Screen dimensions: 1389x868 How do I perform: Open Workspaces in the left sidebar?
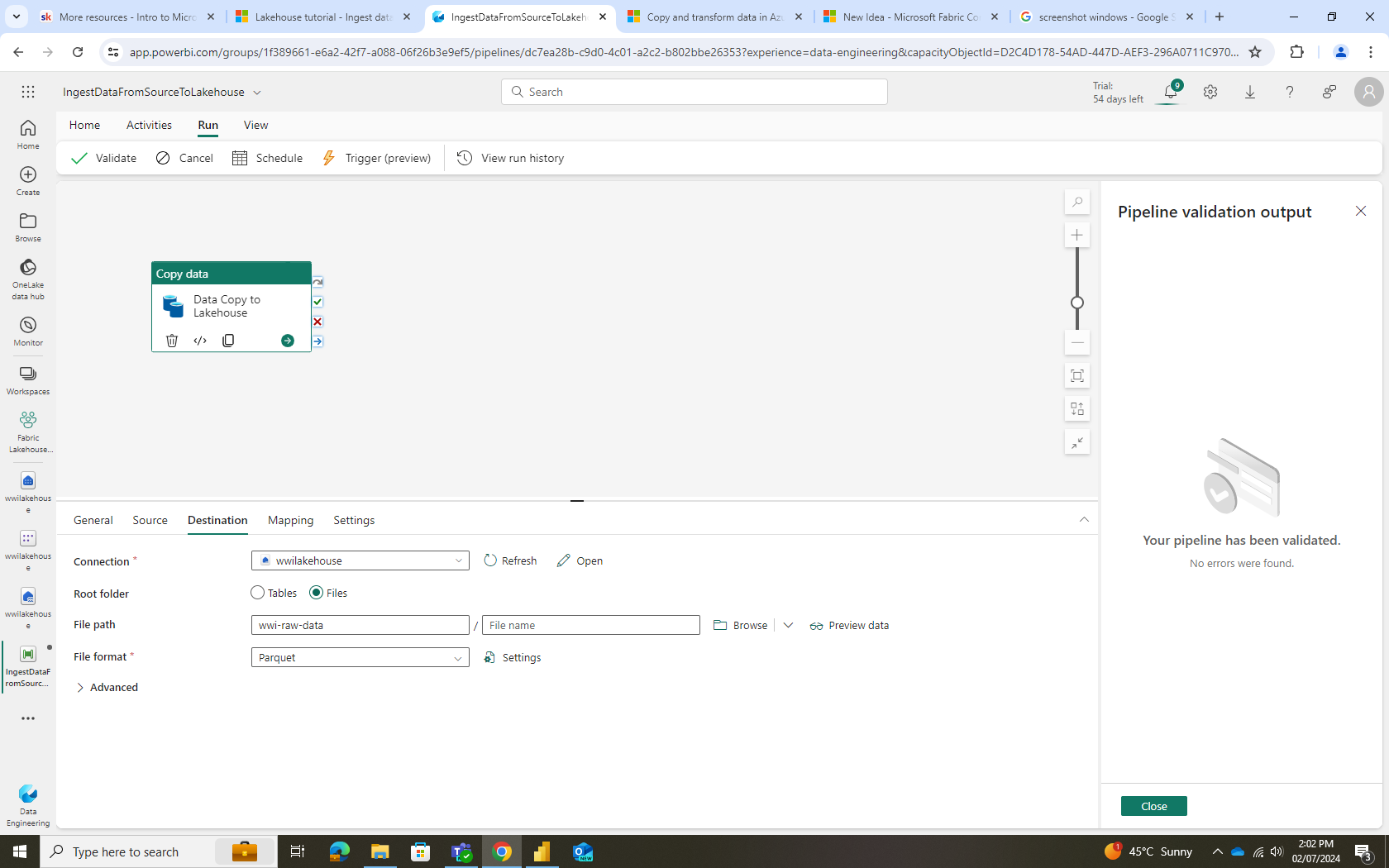[x=28, y=380]
